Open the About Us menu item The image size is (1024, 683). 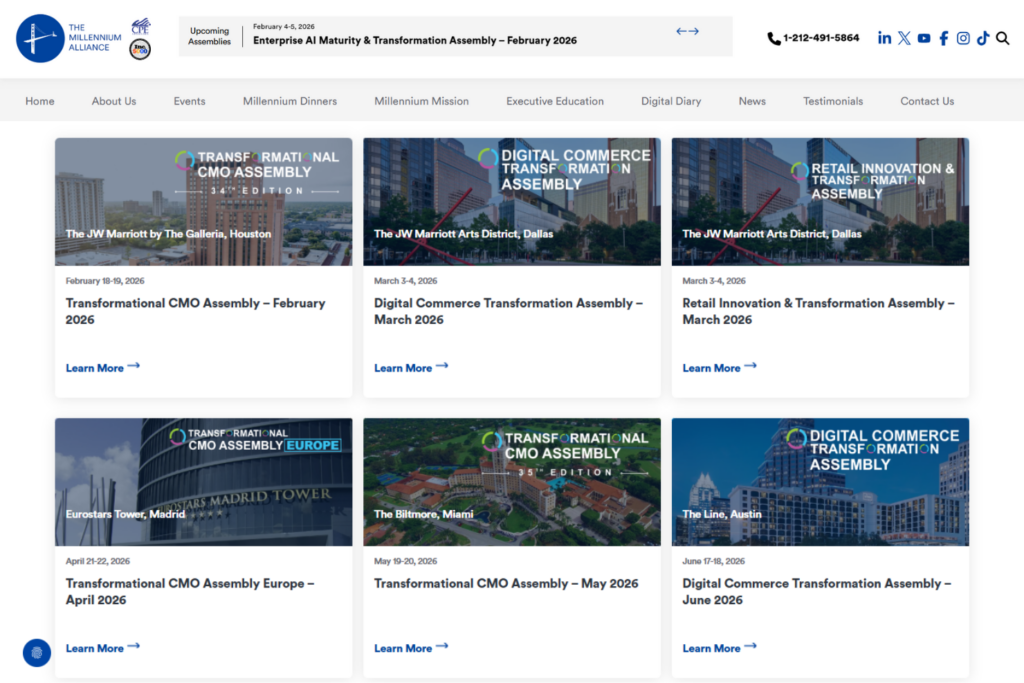tap(113, 101)
